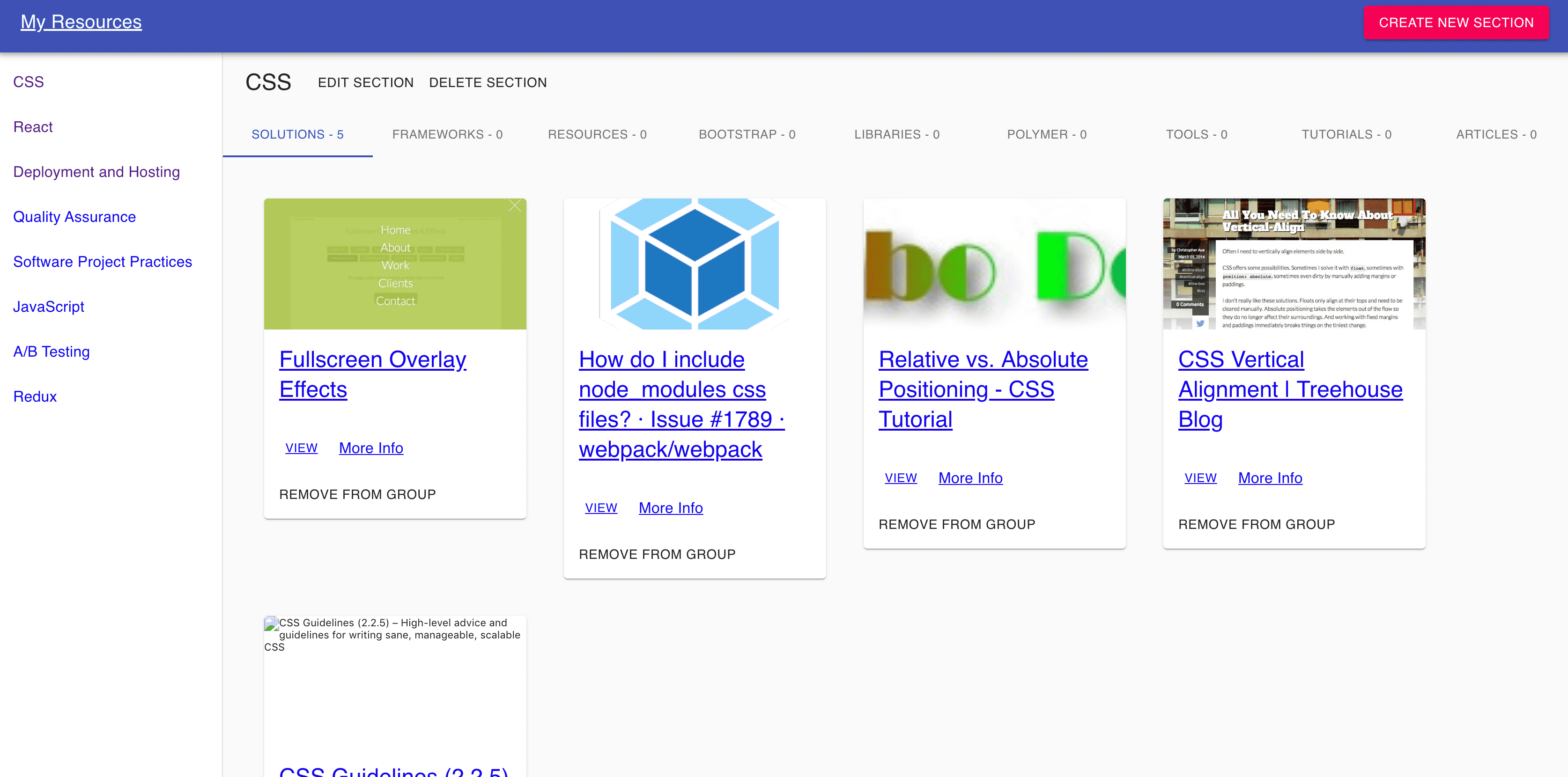Click the webpack cube logo image
Image resolution: width=1568 pixels, height=777 pixels.
pyautogui.click(x=694, y=264)
